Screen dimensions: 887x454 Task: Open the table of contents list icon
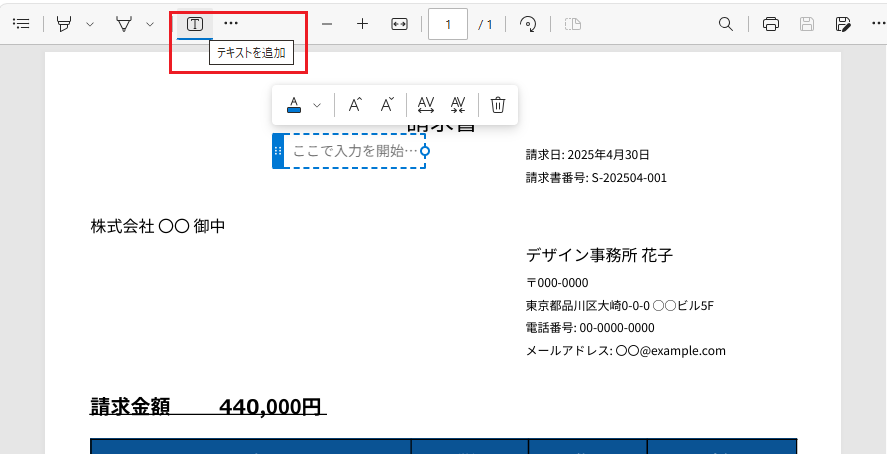[21, 24]
